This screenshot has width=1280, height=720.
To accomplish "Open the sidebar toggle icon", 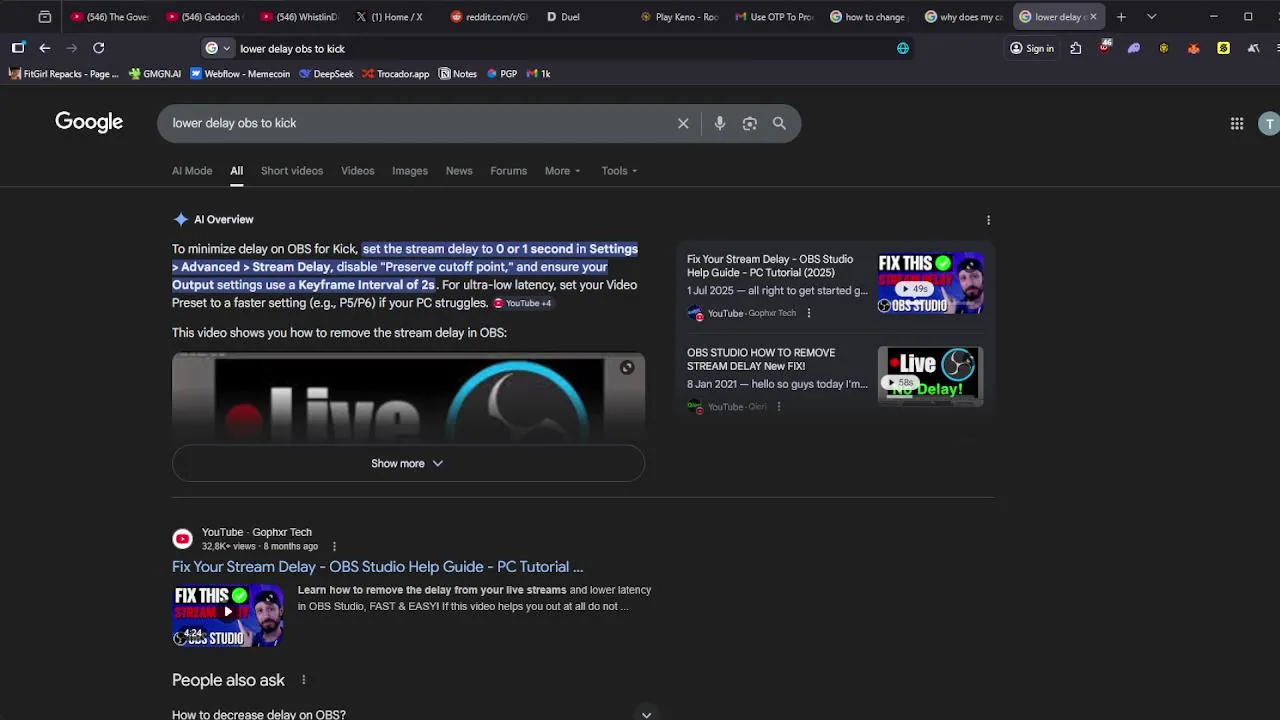I will (18, 48).
